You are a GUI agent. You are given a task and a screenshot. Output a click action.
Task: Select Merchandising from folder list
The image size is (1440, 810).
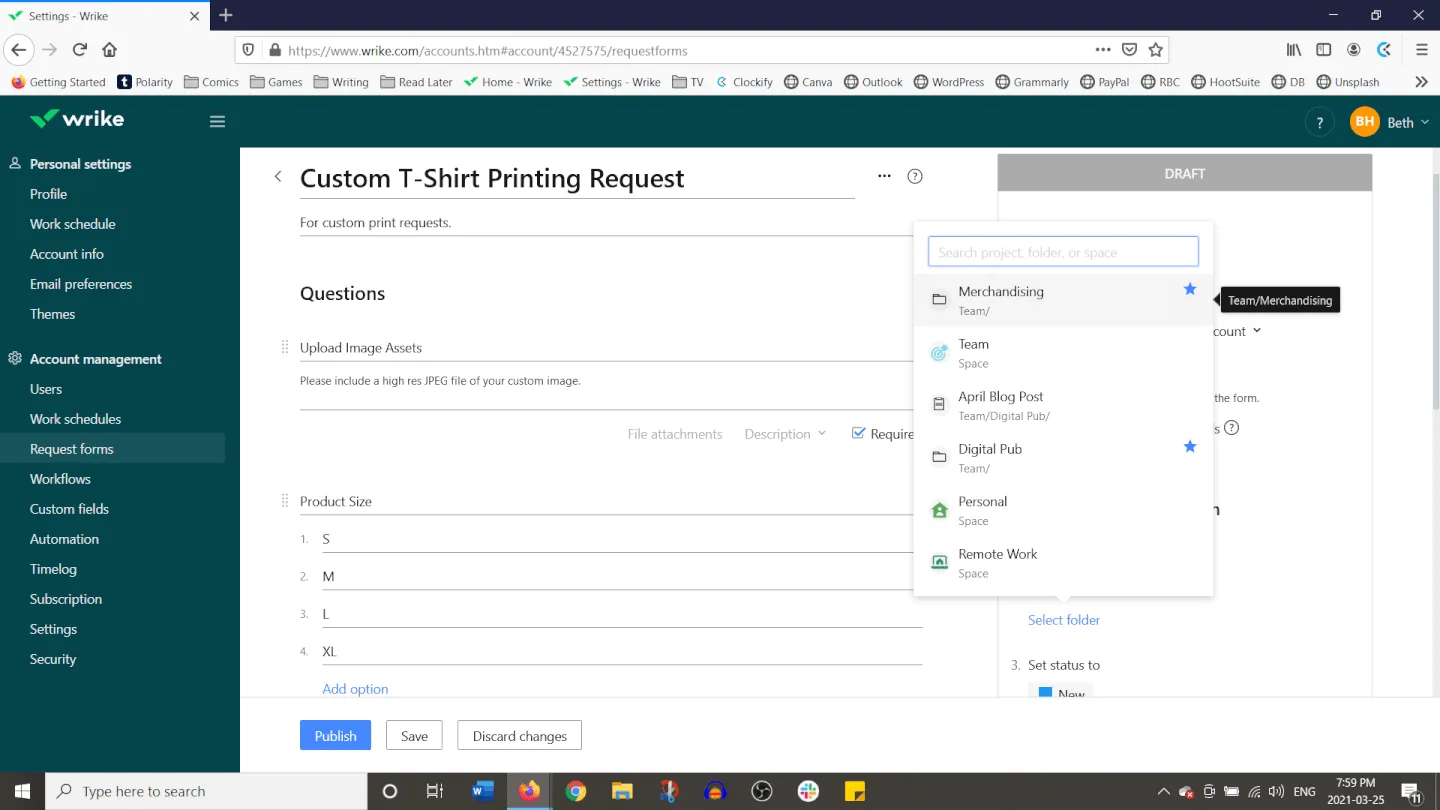point(1063,300)
